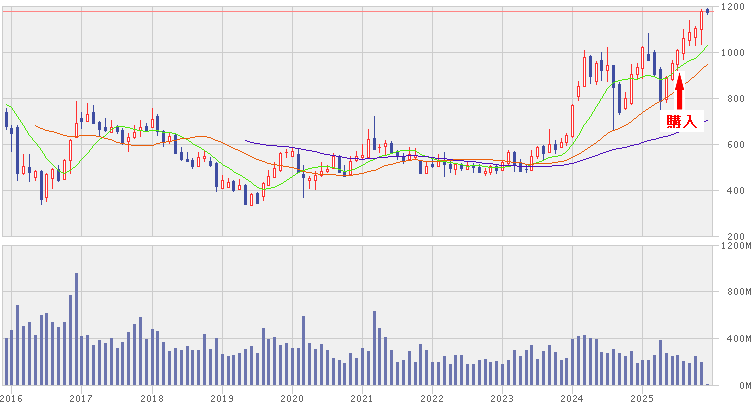The image size is (755, 408).
Task: Select the 2023 year marker
Action: click(502, 397)
